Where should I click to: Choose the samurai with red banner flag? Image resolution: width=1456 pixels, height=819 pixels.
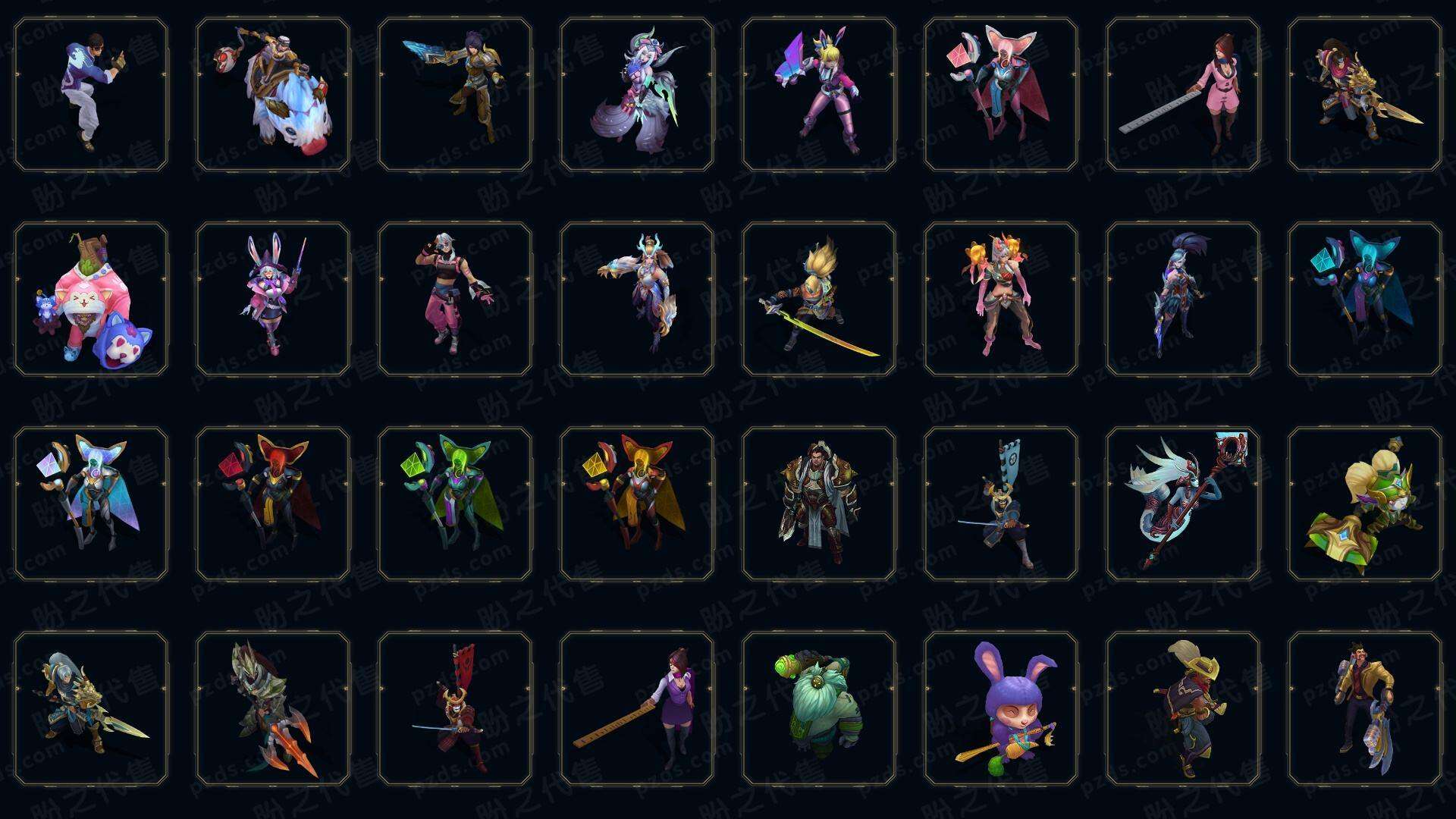(x=455, y=709)
